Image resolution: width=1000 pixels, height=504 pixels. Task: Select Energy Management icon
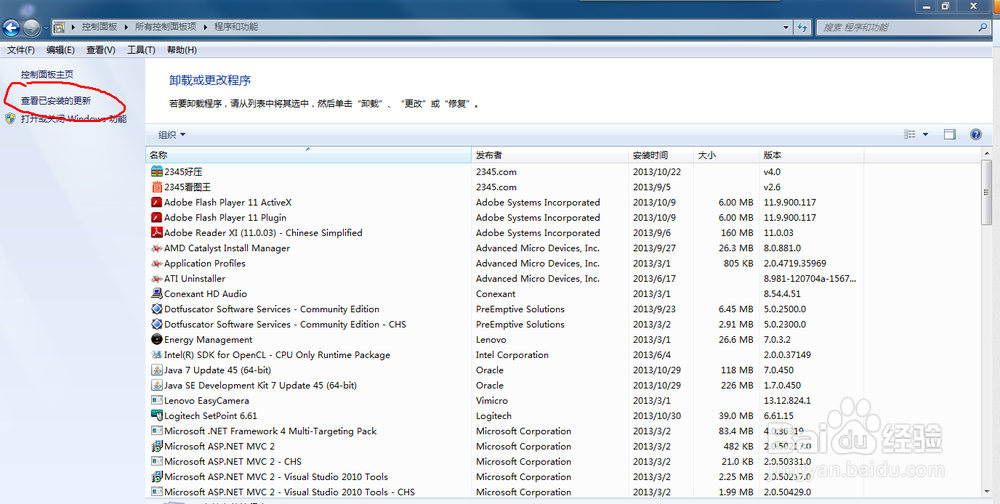pos(157,339)
